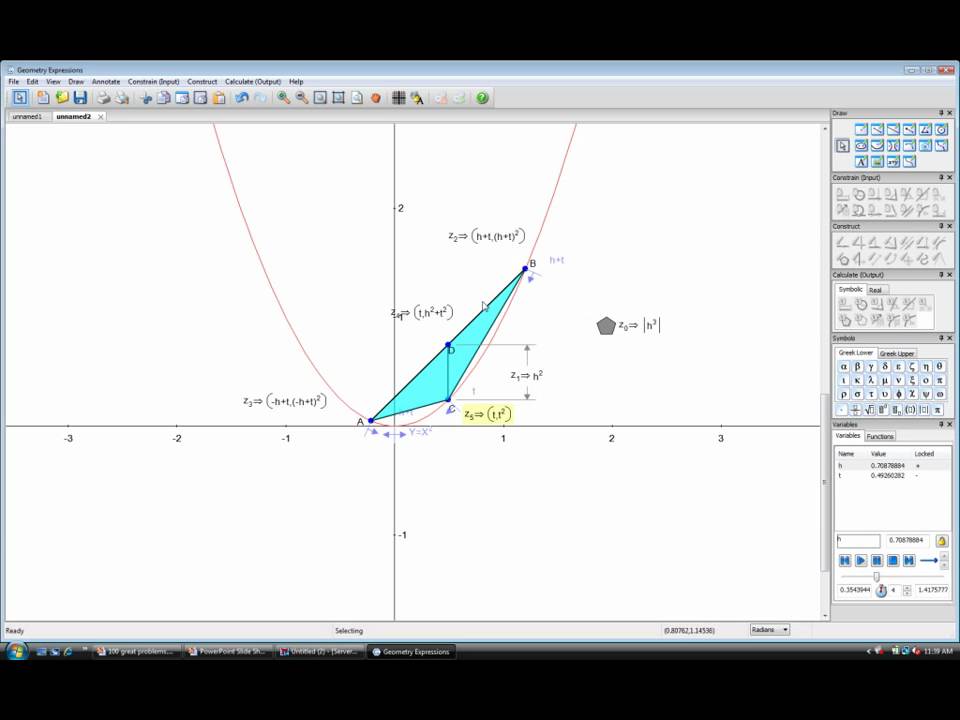This screenshot has height=720, width=960.
Task: Save the document with floppy disk icon
Action: [x=80, y=97]
